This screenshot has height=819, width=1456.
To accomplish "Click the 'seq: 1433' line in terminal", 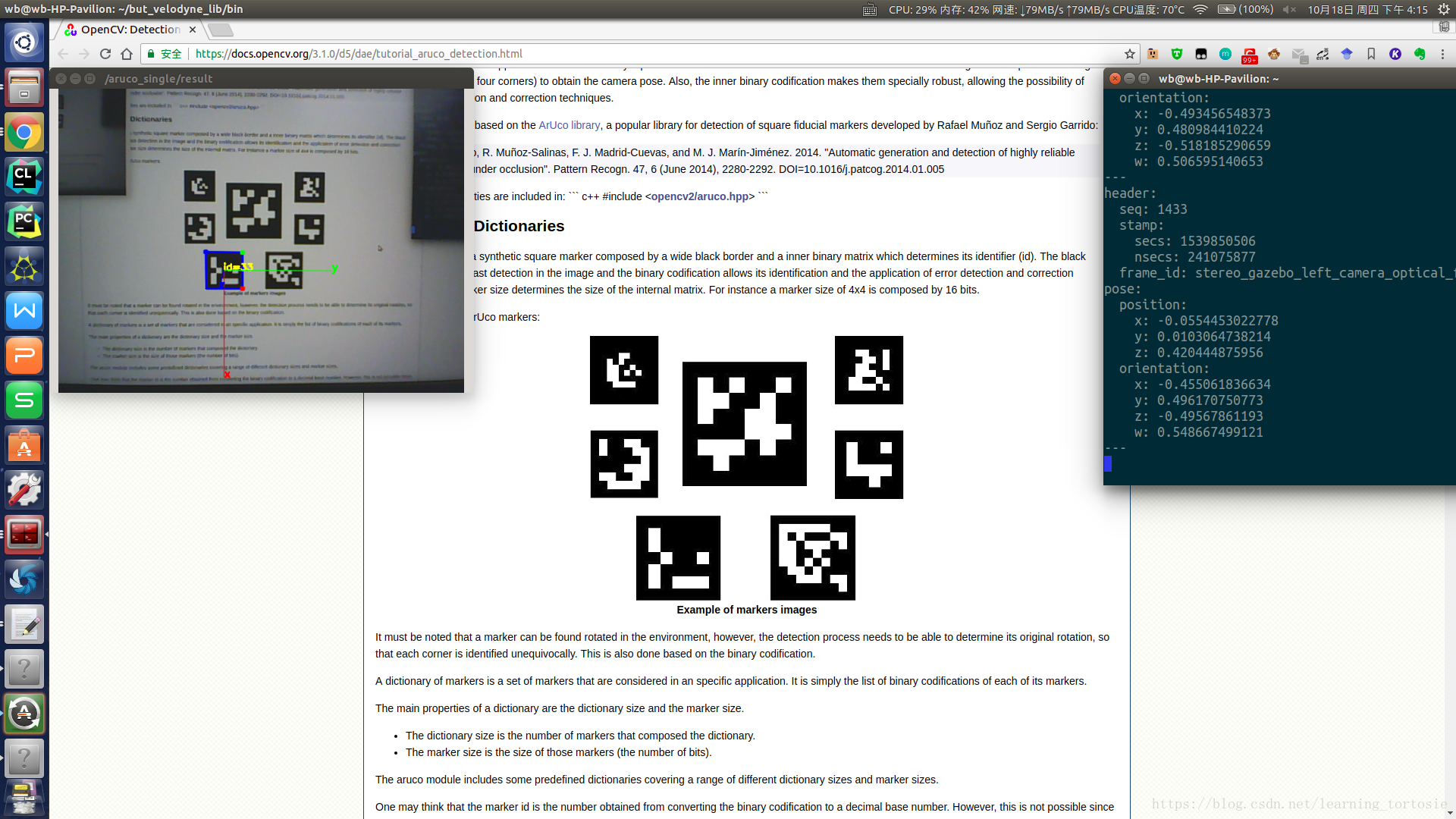I will (1153, 209).
